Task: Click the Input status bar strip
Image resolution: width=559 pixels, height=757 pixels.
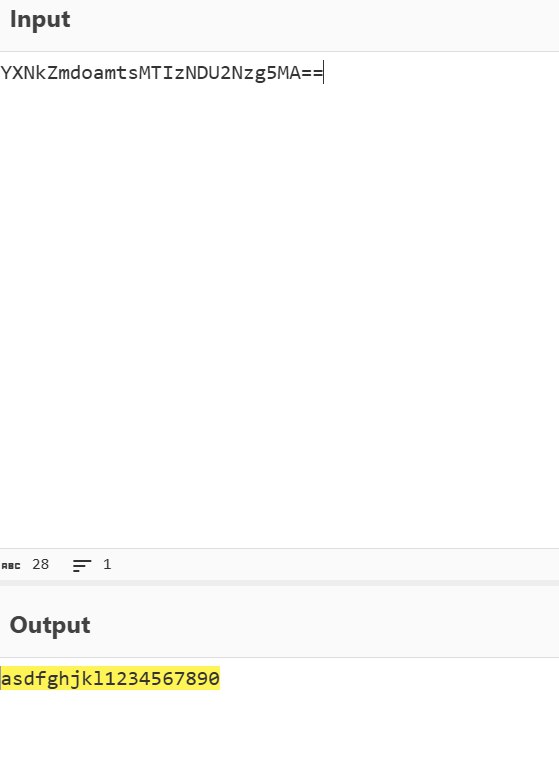Action: pyautogui.click(x=280, y=564)
